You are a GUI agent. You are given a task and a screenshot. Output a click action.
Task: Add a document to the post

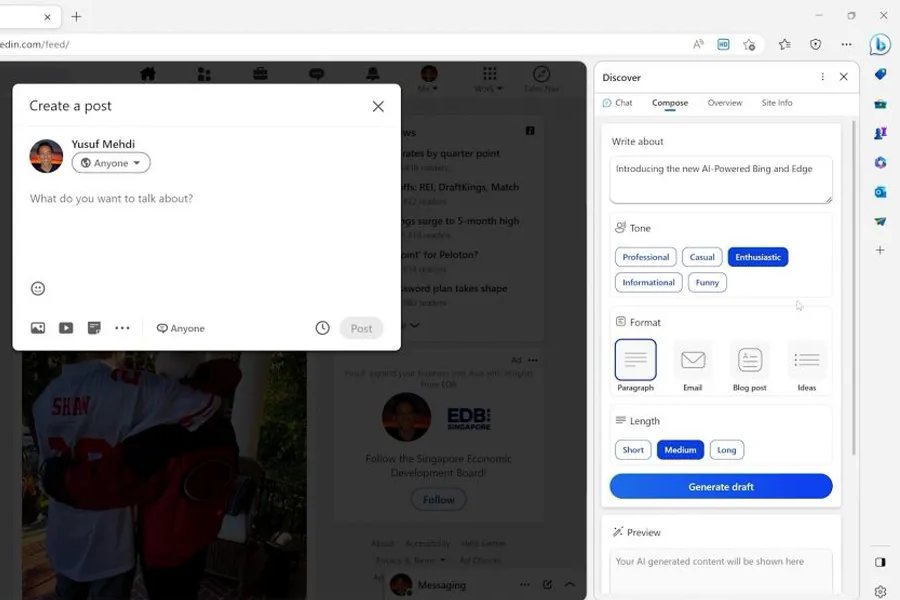(x=94, y=328)
